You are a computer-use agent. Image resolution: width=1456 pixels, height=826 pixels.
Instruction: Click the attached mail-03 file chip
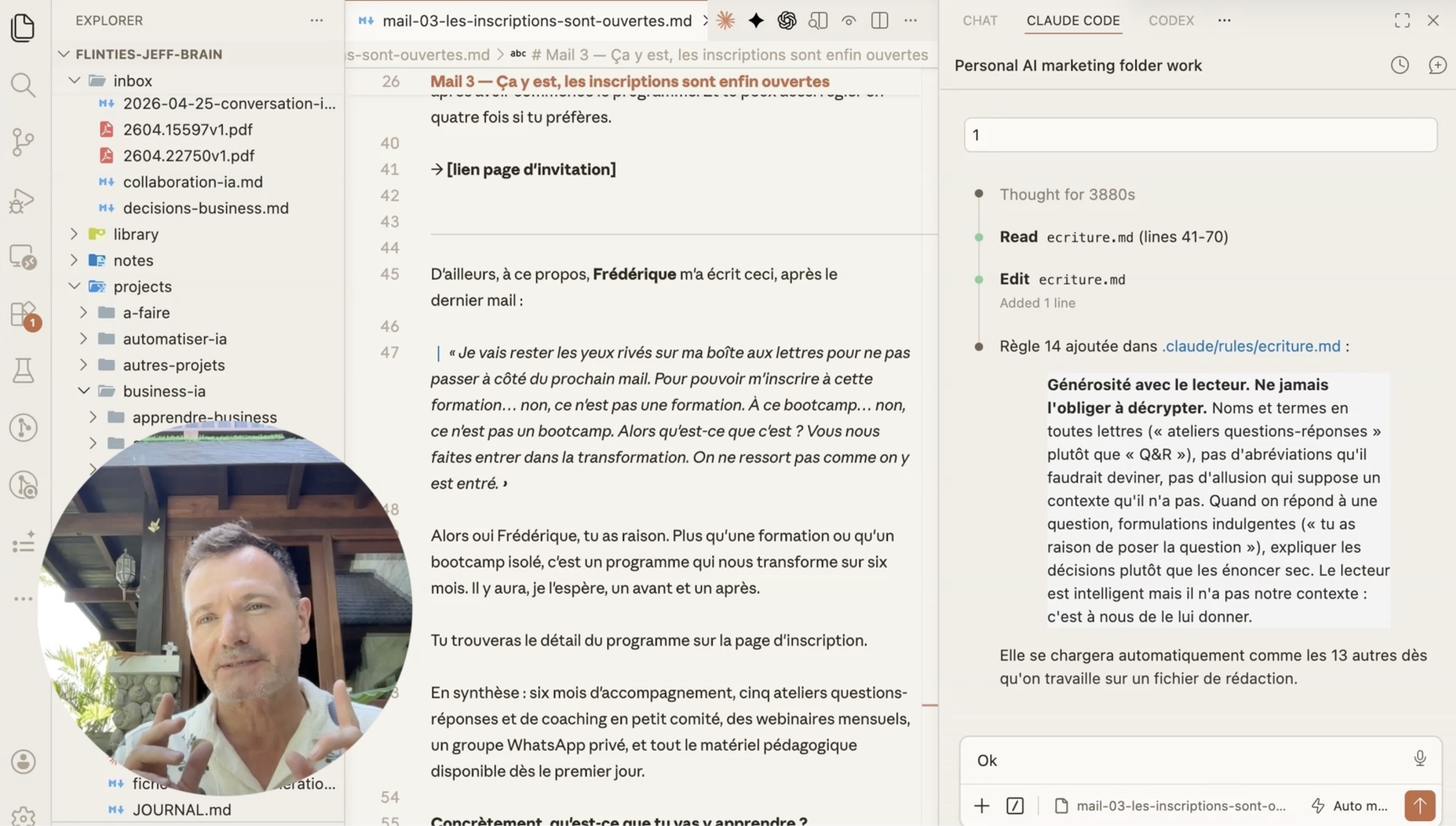(1170, 805)
